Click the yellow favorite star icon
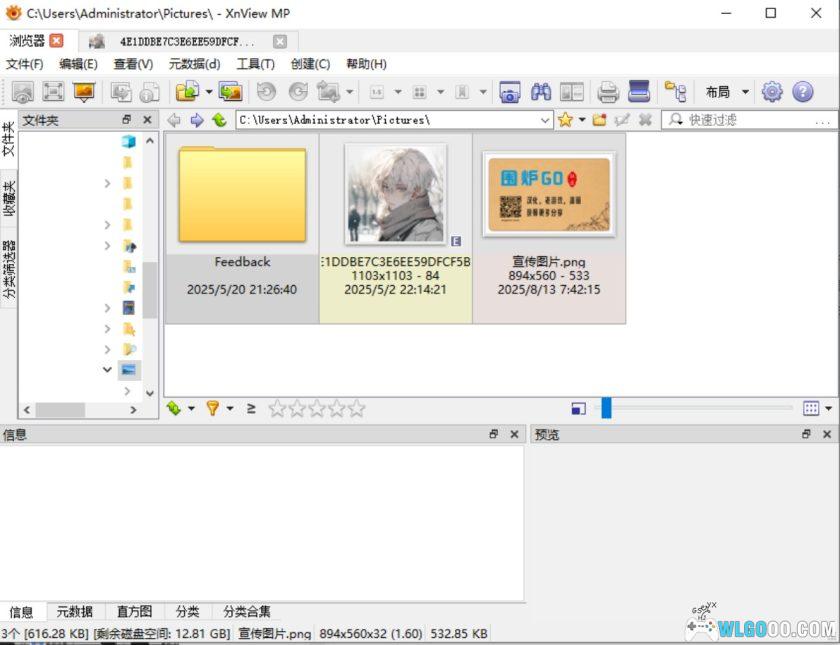Screen dimensions: 840x645 click(x=565, y=119)
